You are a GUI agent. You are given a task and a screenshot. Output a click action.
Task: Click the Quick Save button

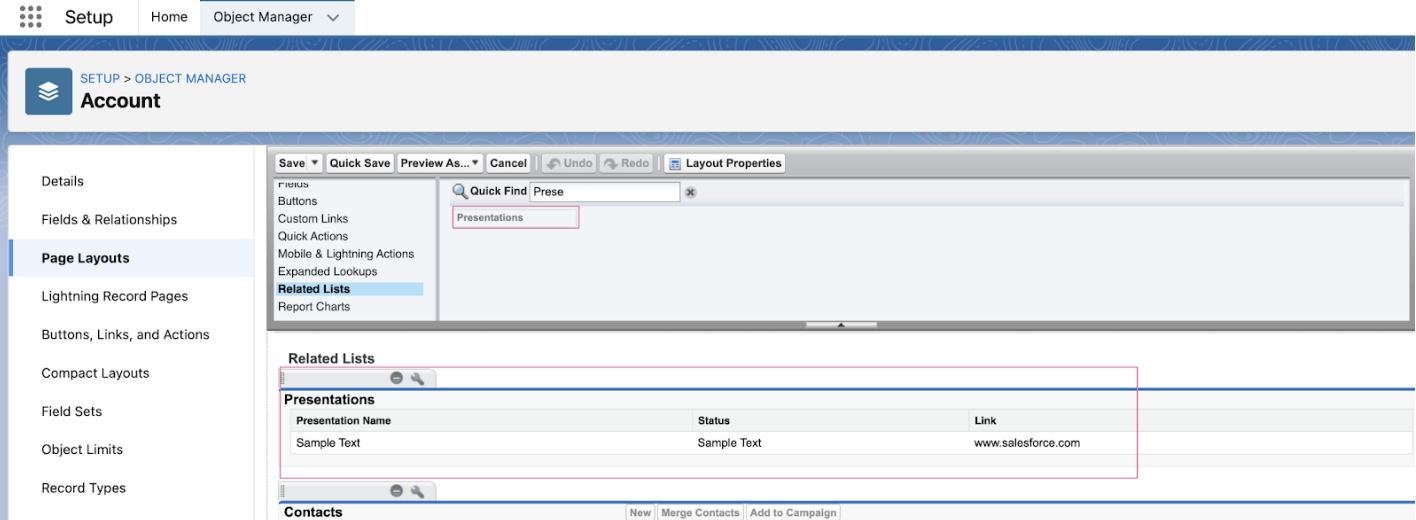click(360, 163)
